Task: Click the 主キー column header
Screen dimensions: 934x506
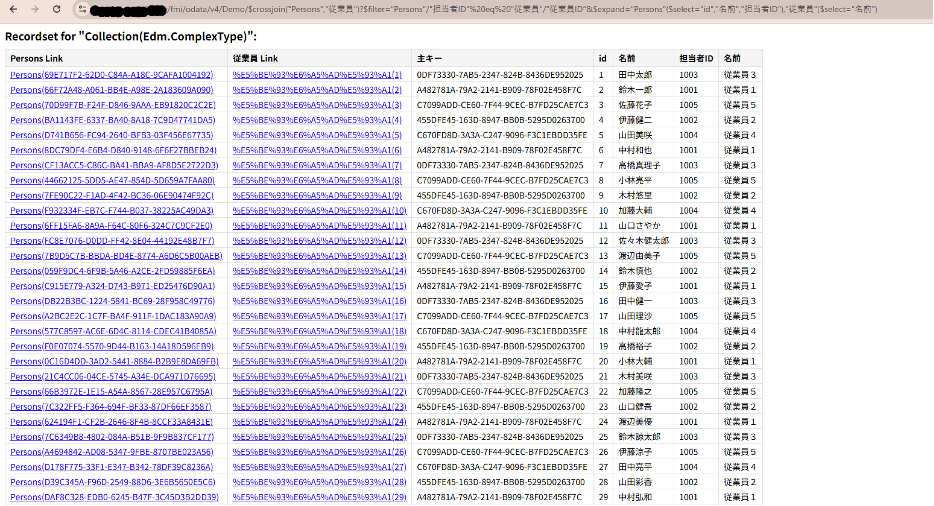Action: point(428,59)
